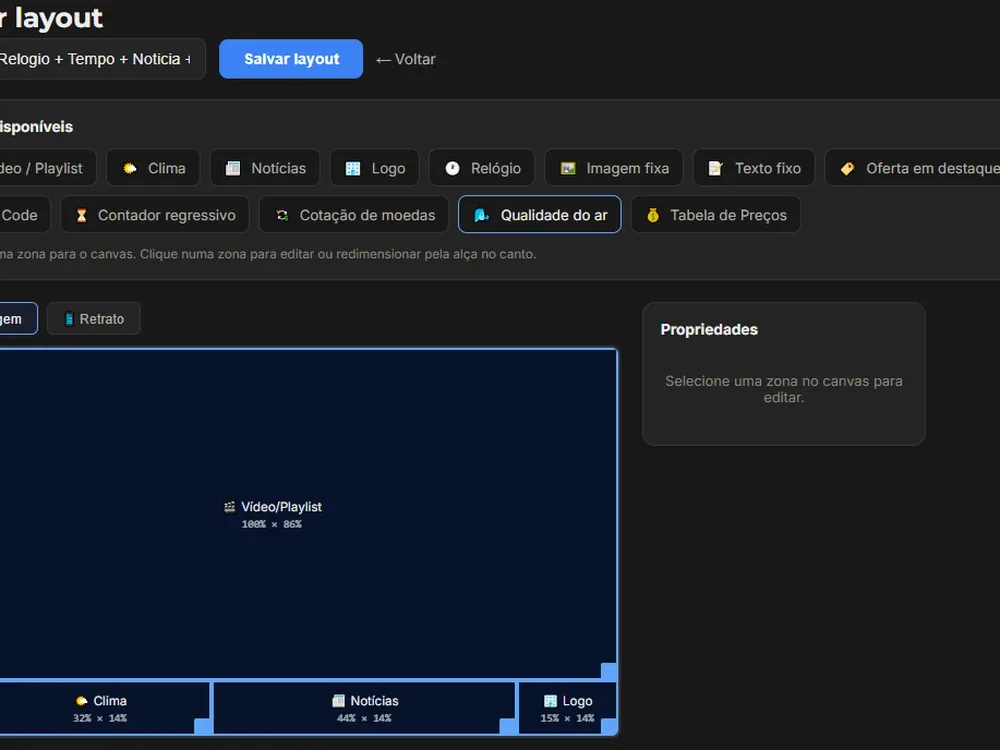1000x750 pixels.
Task: Click the Propriedades panel heading
Action: 709,330
